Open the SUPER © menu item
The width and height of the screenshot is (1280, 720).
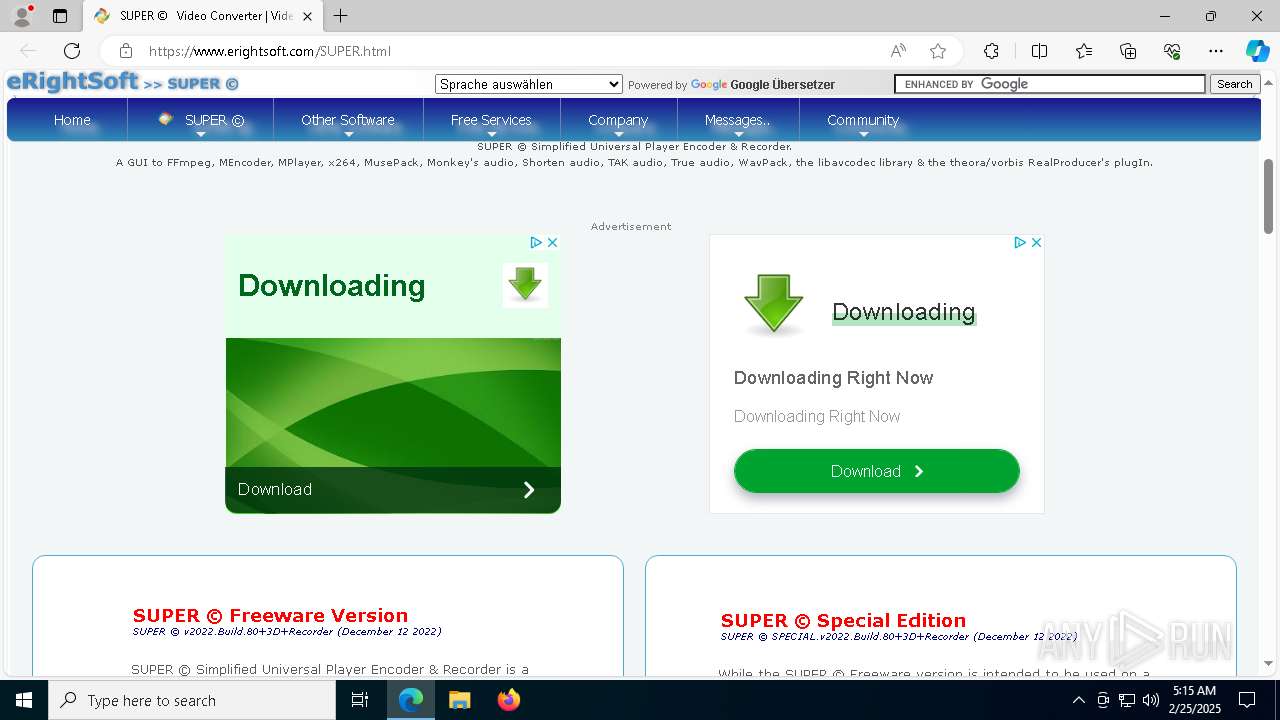(x=201, y=120)
